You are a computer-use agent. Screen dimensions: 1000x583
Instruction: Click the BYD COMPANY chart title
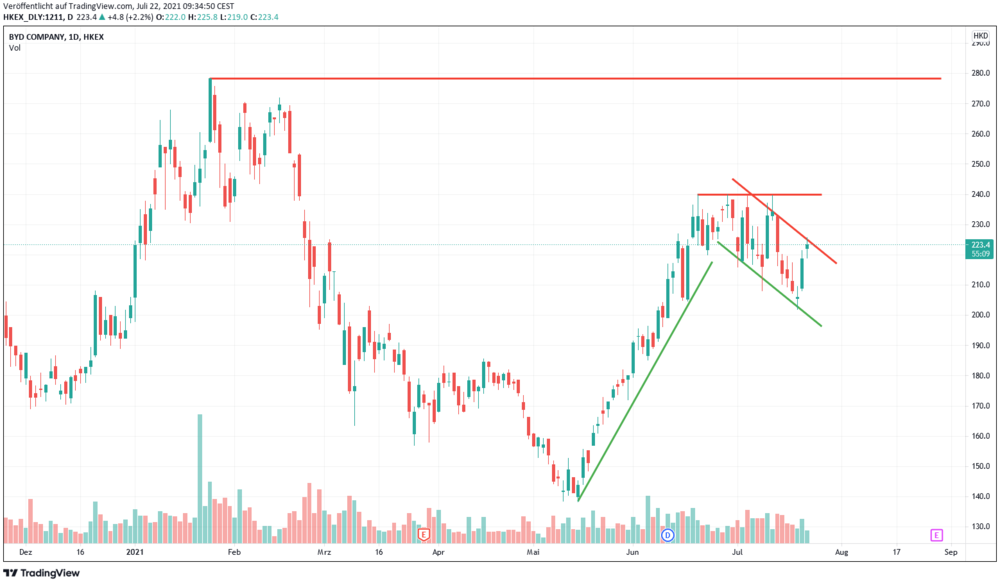pyautogui.click(x=56, y=37)
